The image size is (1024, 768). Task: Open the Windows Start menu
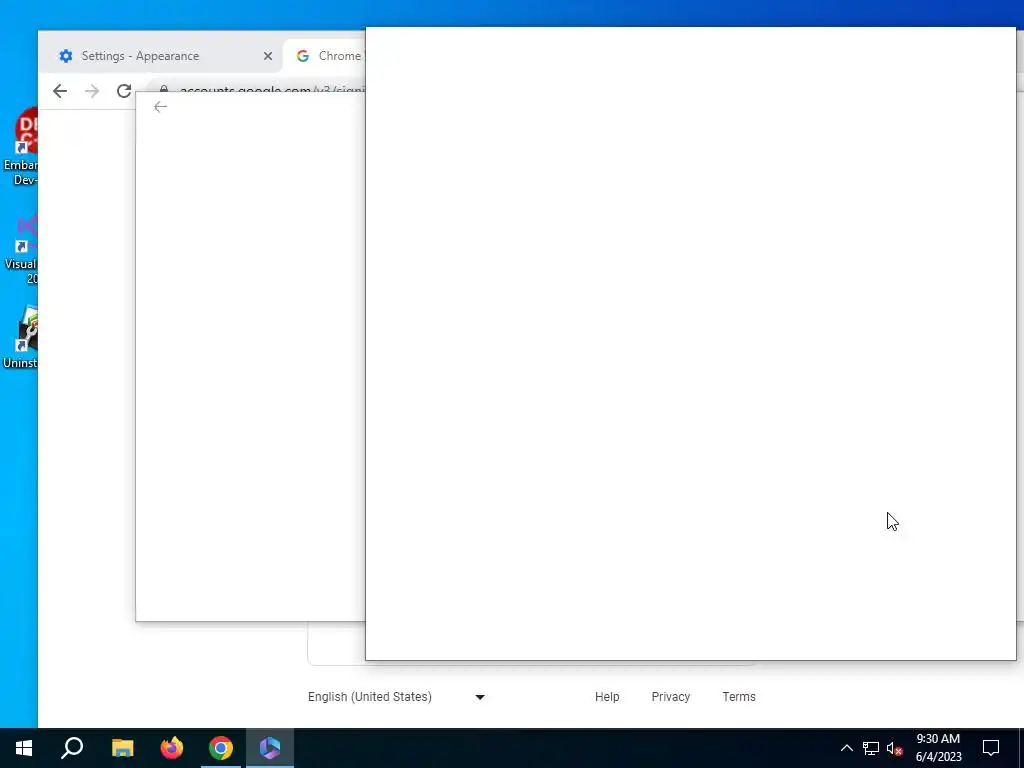24,748
